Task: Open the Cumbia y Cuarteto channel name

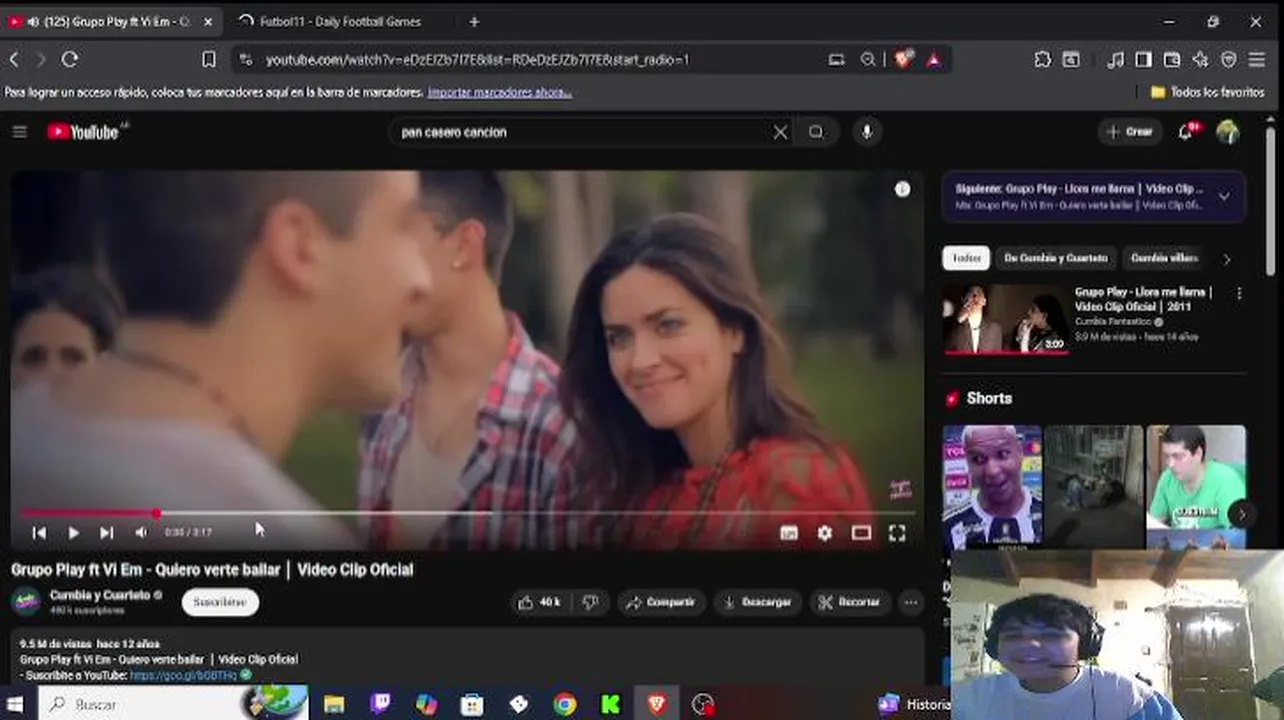Action: [x=100, y=595]
